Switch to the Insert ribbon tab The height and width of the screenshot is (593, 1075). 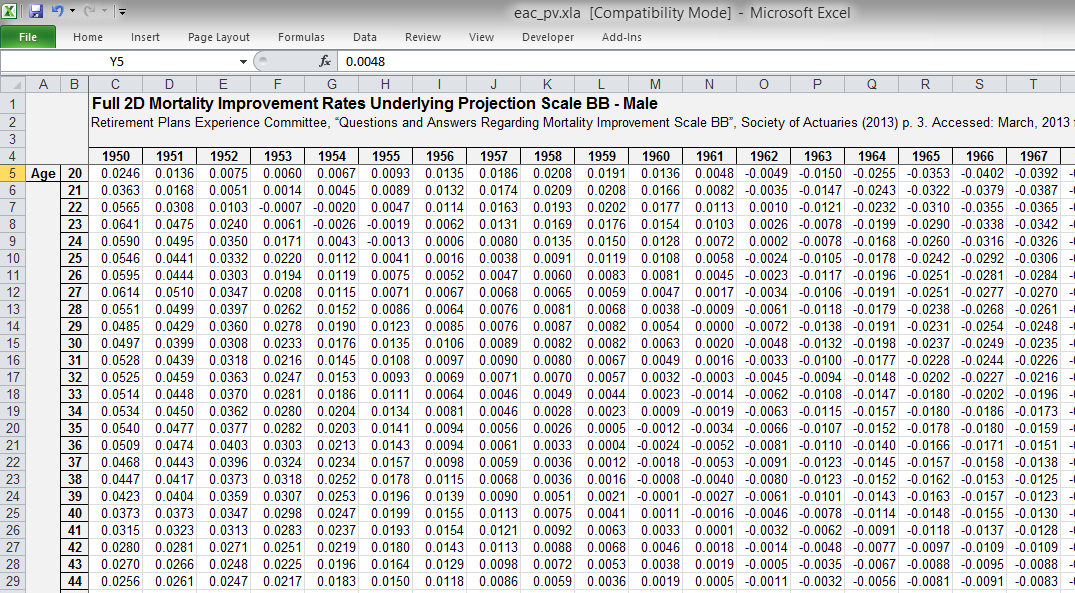click(x=145, y=37)
